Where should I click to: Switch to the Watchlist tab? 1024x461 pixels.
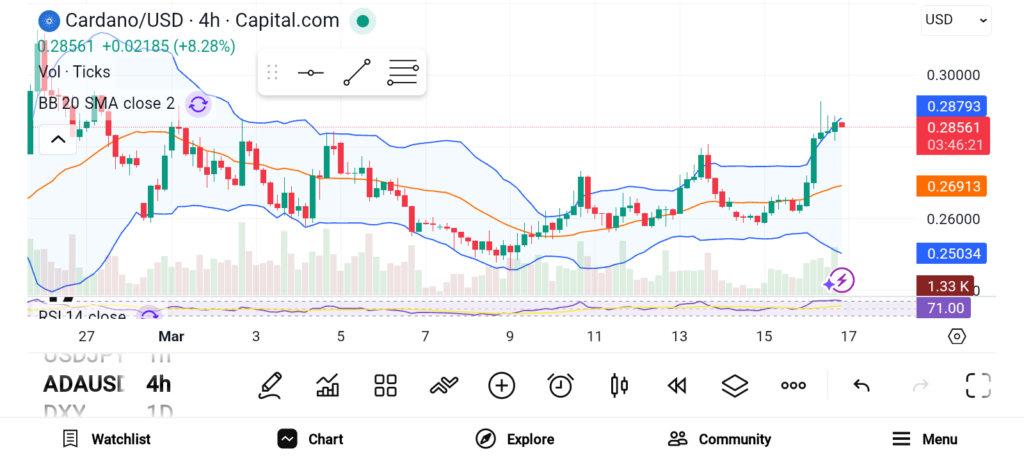click(x=106, y=439)
